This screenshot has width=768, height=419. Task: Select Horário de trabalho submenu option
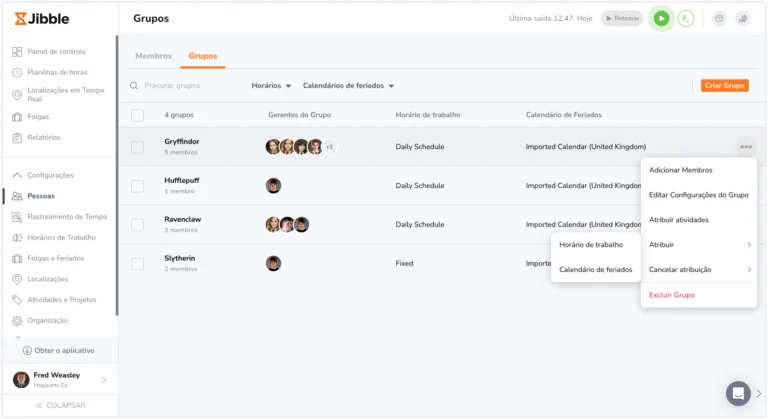click(x=596, y=245)
